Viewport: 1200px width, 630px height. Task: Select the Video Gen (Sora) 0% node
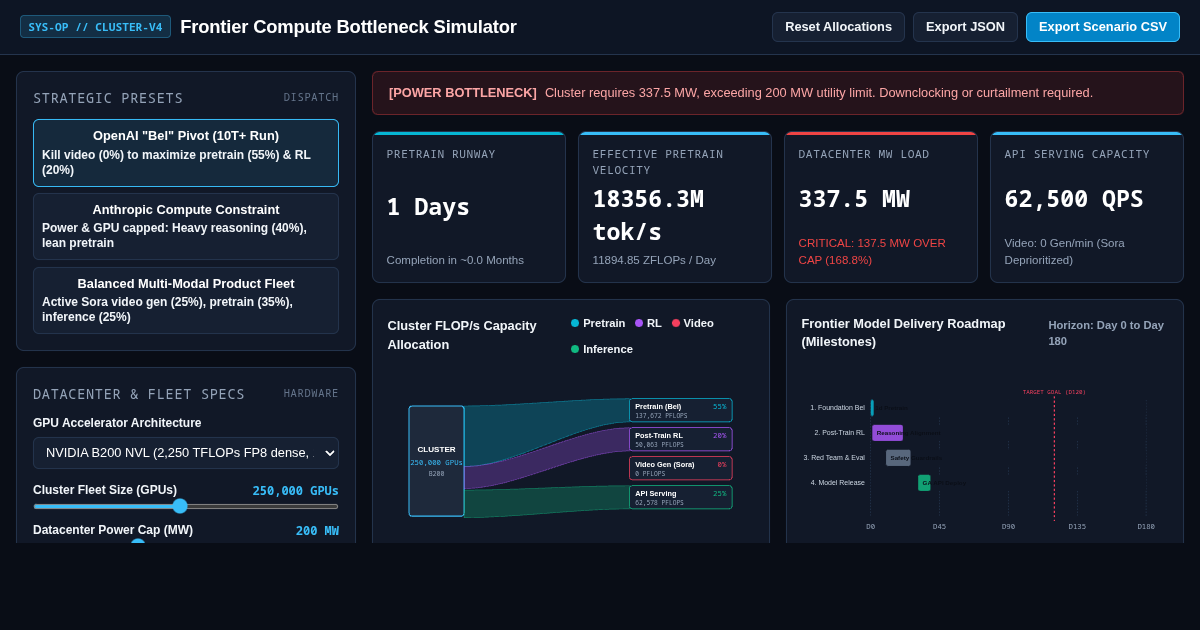point(681,468)
